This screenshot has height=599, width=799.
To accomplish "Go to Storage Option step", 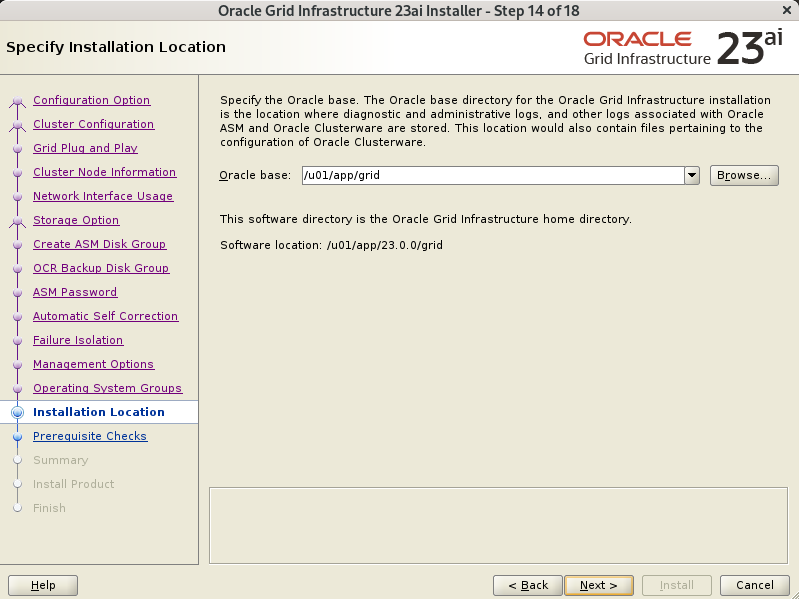I will tap(76, 220).
